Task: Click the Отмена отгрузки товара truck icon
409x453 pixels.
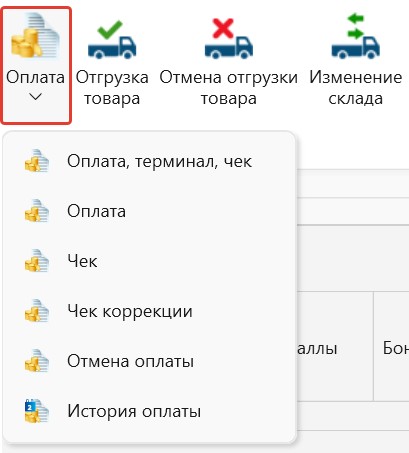Action: 229,39
